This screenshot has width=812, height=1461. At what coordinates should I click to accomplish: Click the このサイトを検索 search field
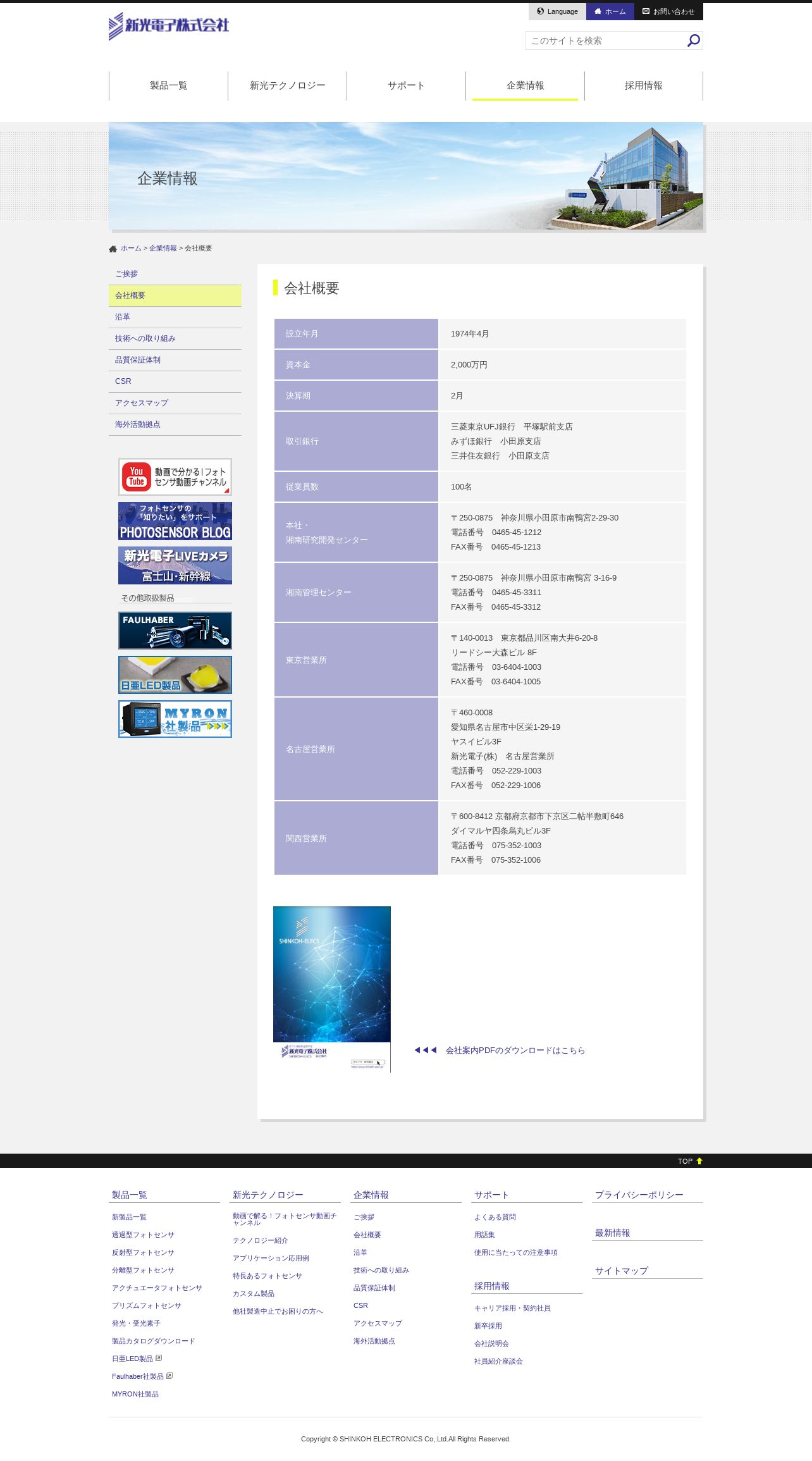click(606, 40)
